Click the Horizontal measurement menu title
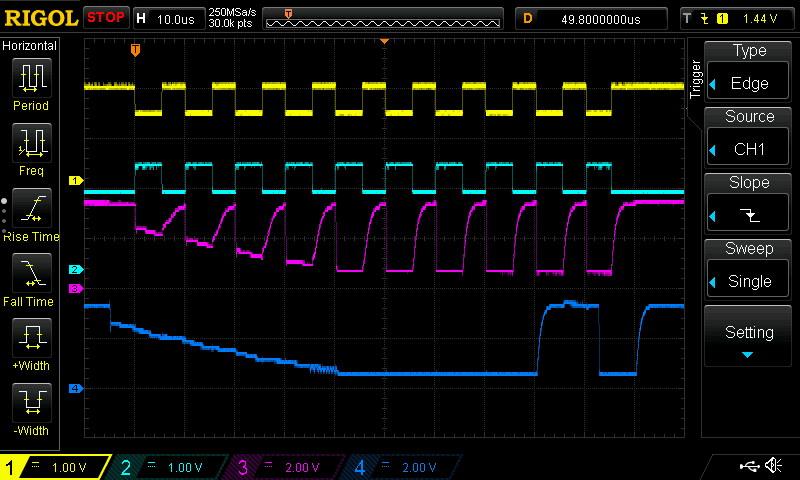This screenshot has width=800, height=480. tap(30, 46)
